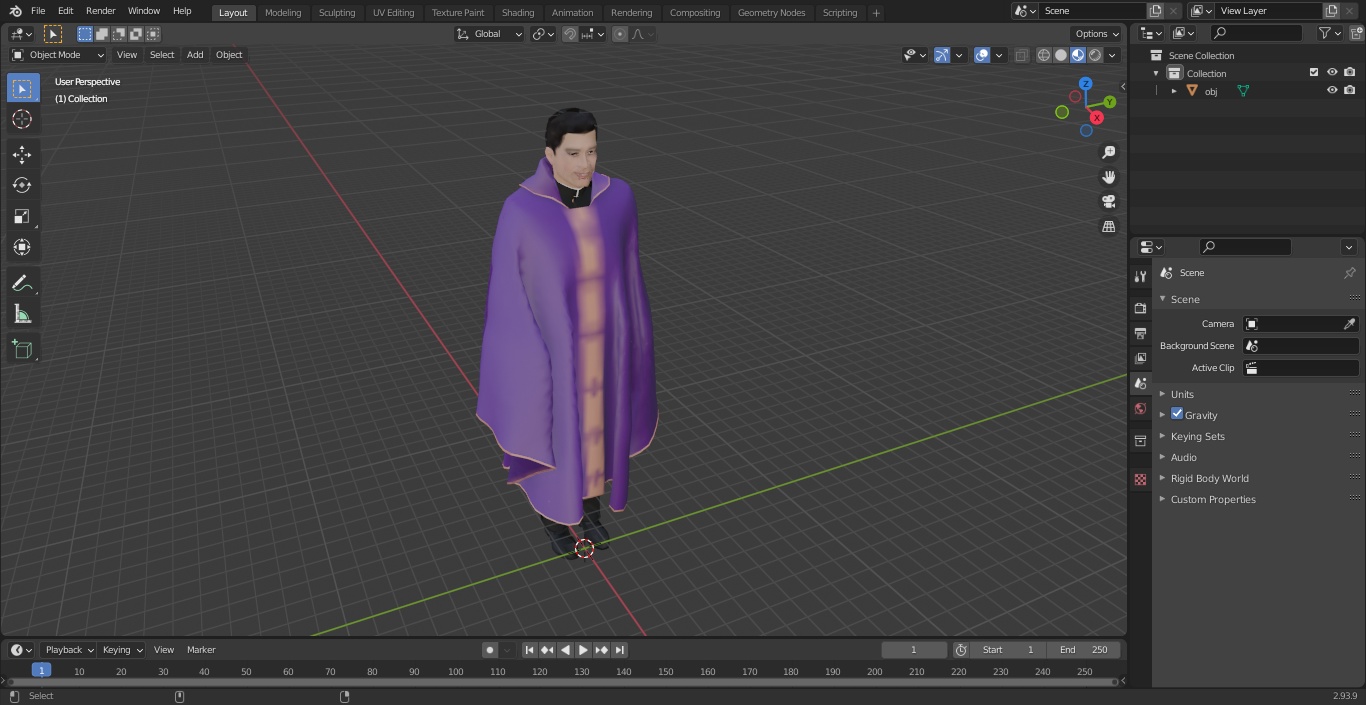Image resolution: width=1366 pixels, height=705 pixels.
Task: Select the Measure tool
Action: pos(22,314)
